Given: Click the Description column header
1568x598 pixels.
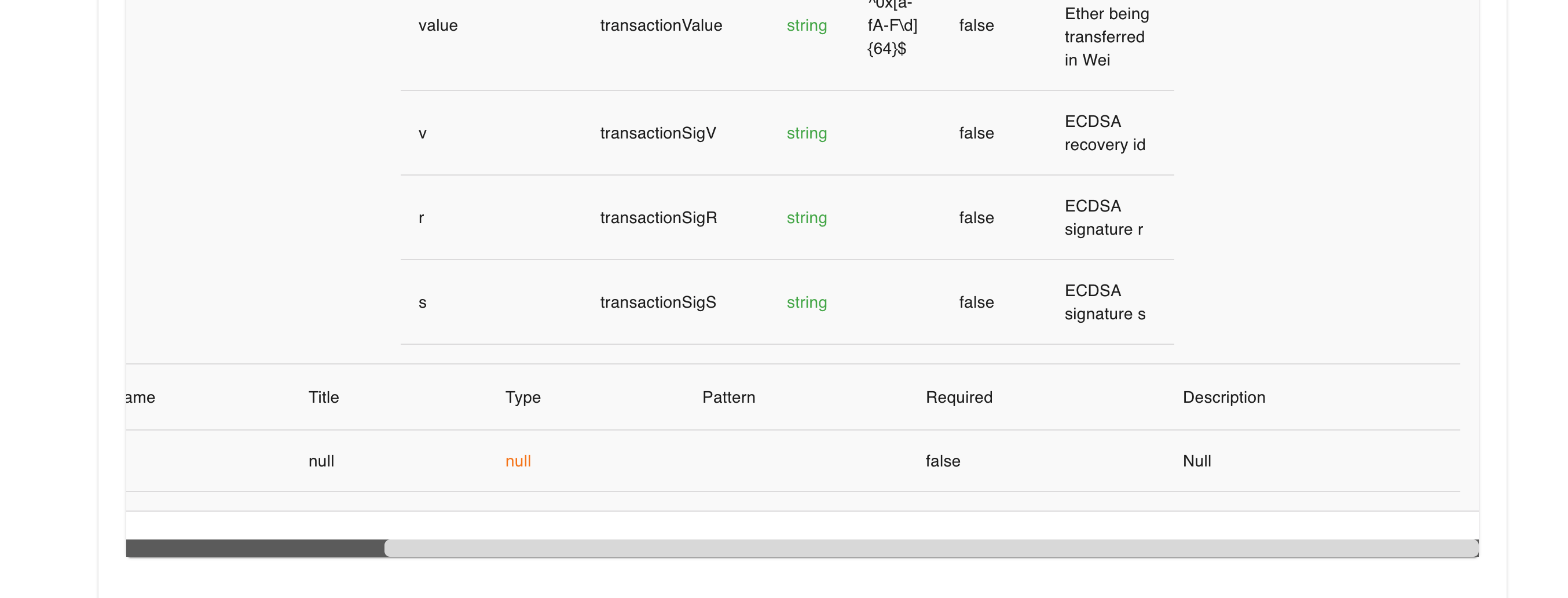Looking at the screenshot, I should tap(1224, 398).
